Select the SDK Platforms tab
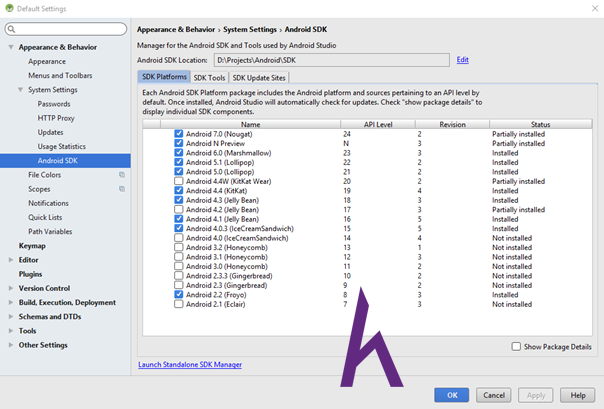 pos(164,77)
